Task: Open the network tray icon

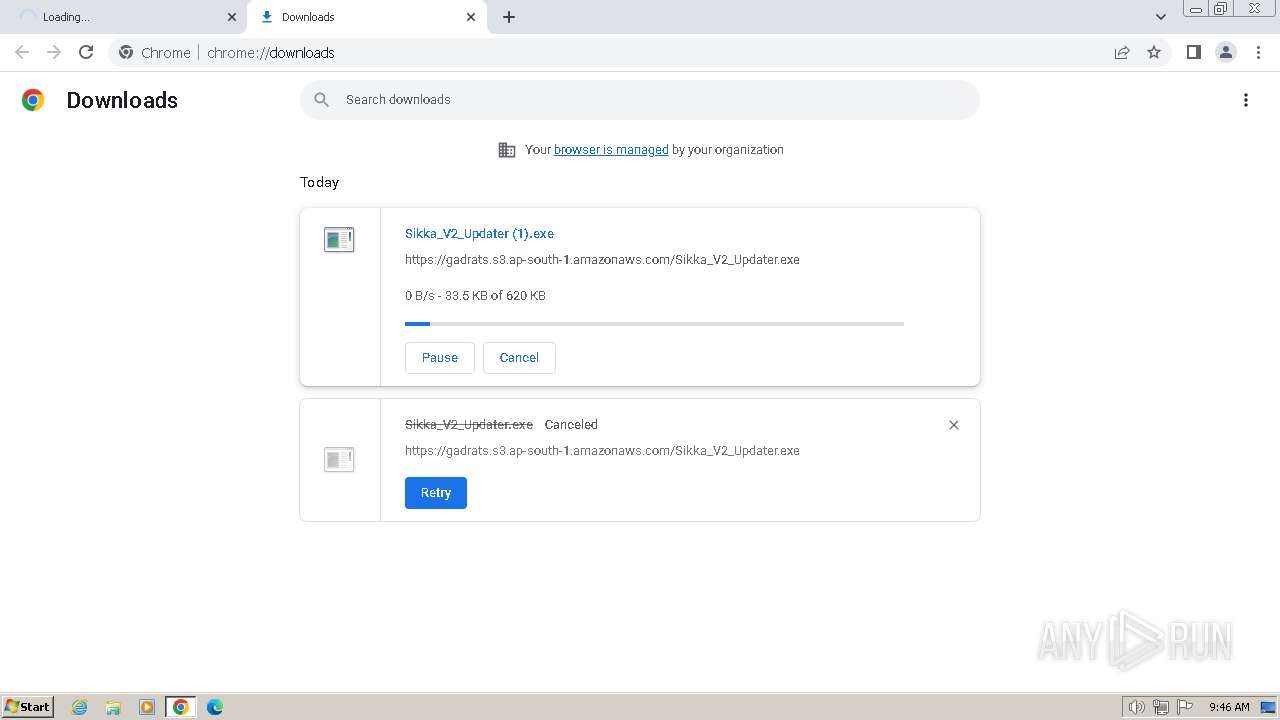Action: tap(1161, 707)
